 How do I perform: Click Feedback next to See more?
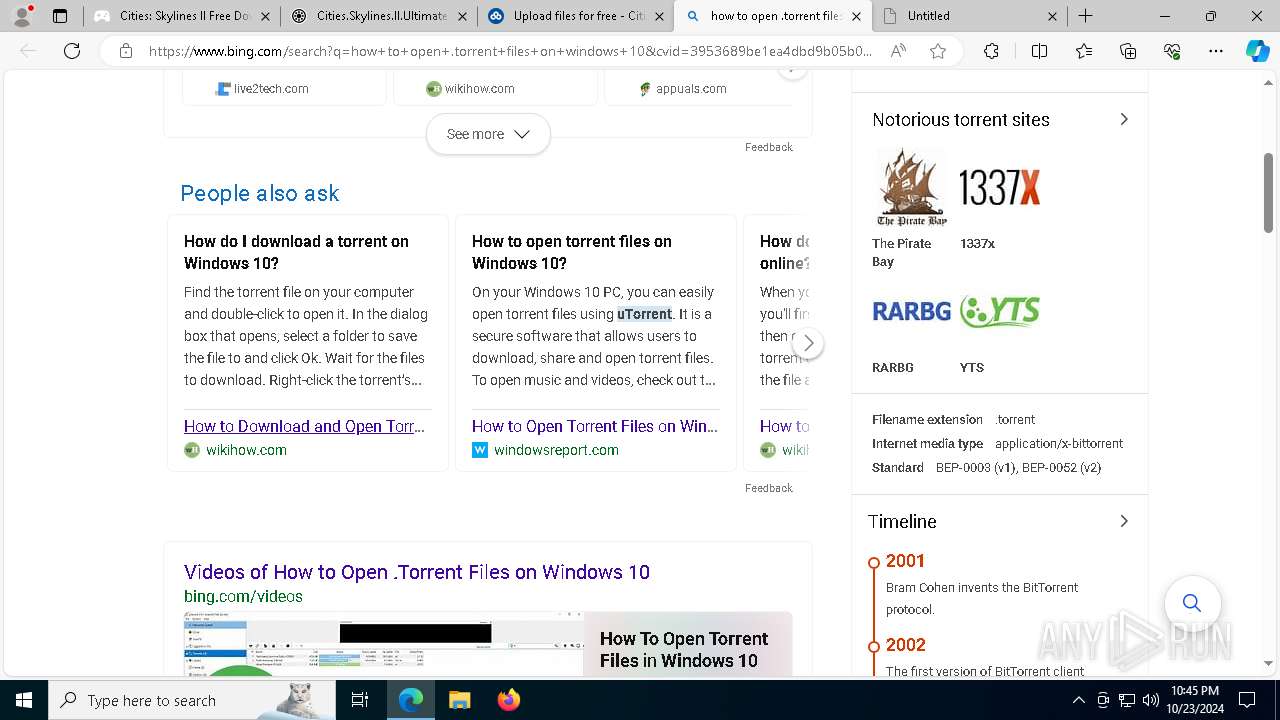pyautogui.click(x=768, y=147)
